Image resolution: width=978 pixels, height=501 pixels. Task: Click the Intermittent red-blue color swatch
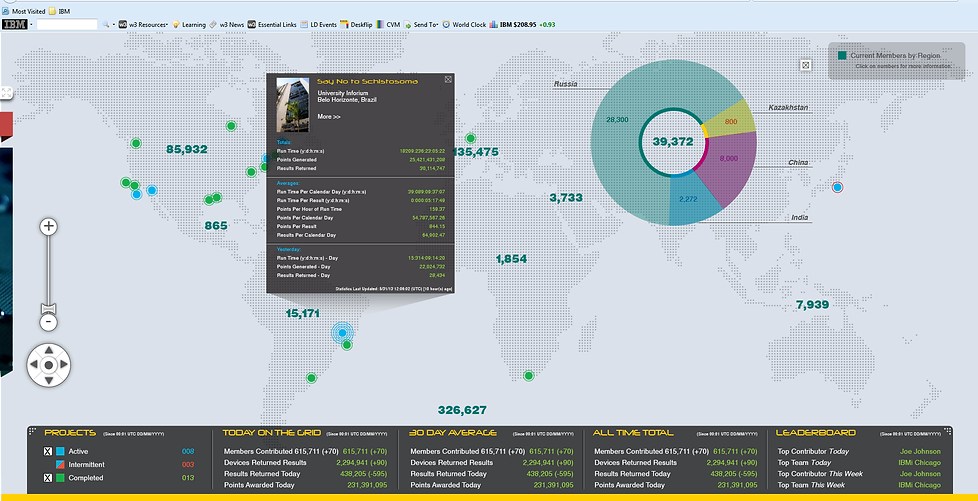(x=61, y=464)
